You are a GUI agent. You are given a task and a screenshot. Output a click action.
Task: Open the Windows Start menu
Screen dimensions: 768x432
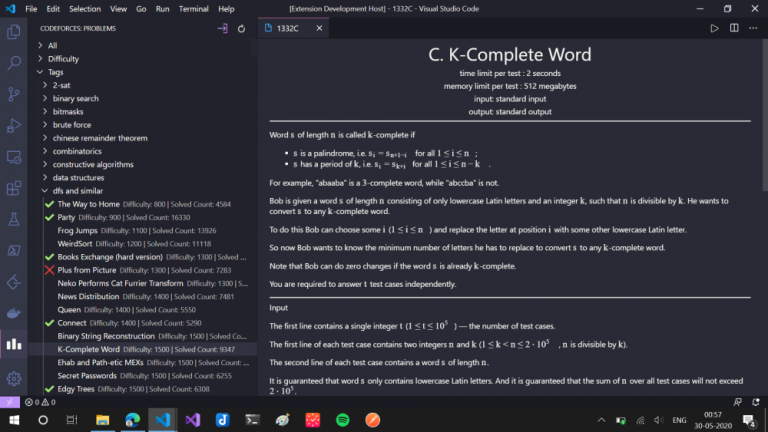click(14, 420)
